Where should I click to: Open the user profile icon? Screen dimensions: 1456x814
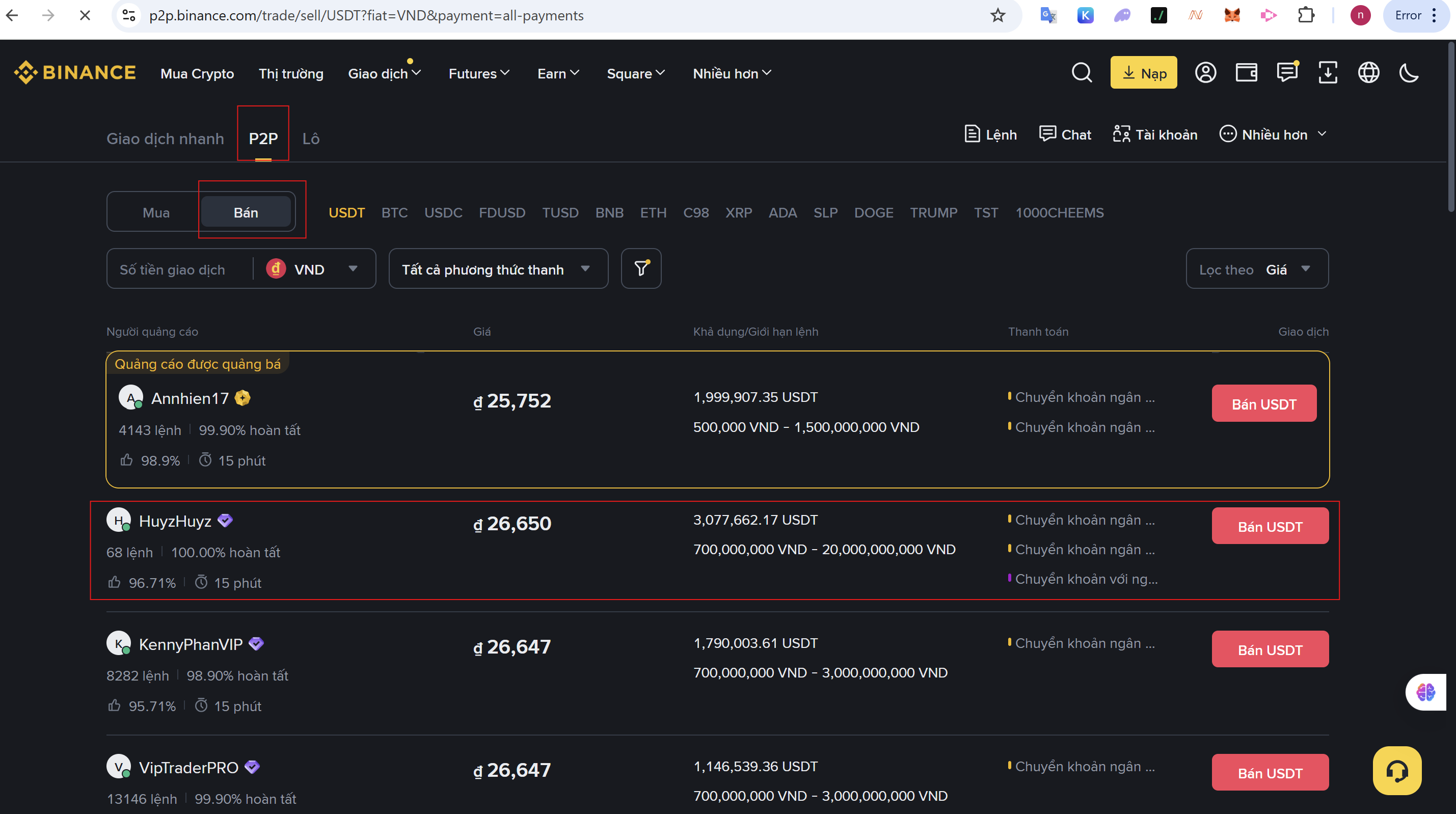(x=1206, y=73)
